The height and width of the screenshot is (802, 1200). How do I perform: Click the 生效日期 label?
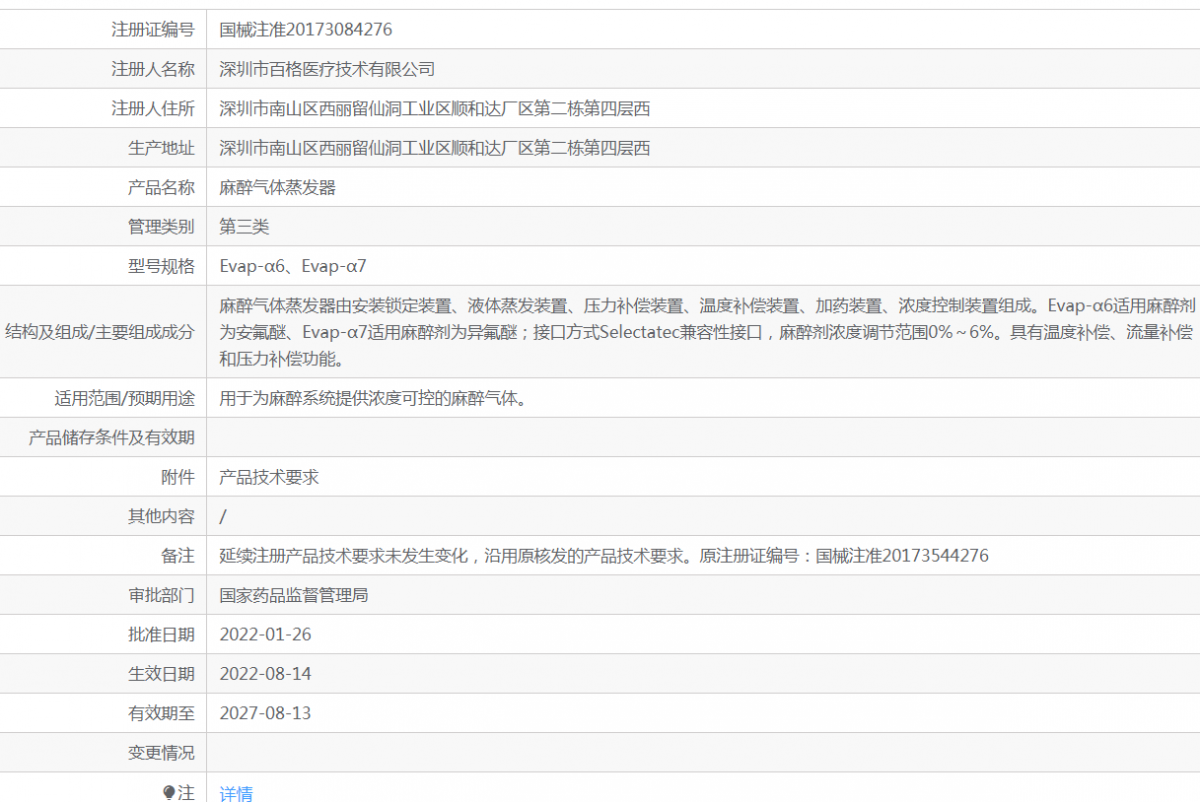coord(161,674)
